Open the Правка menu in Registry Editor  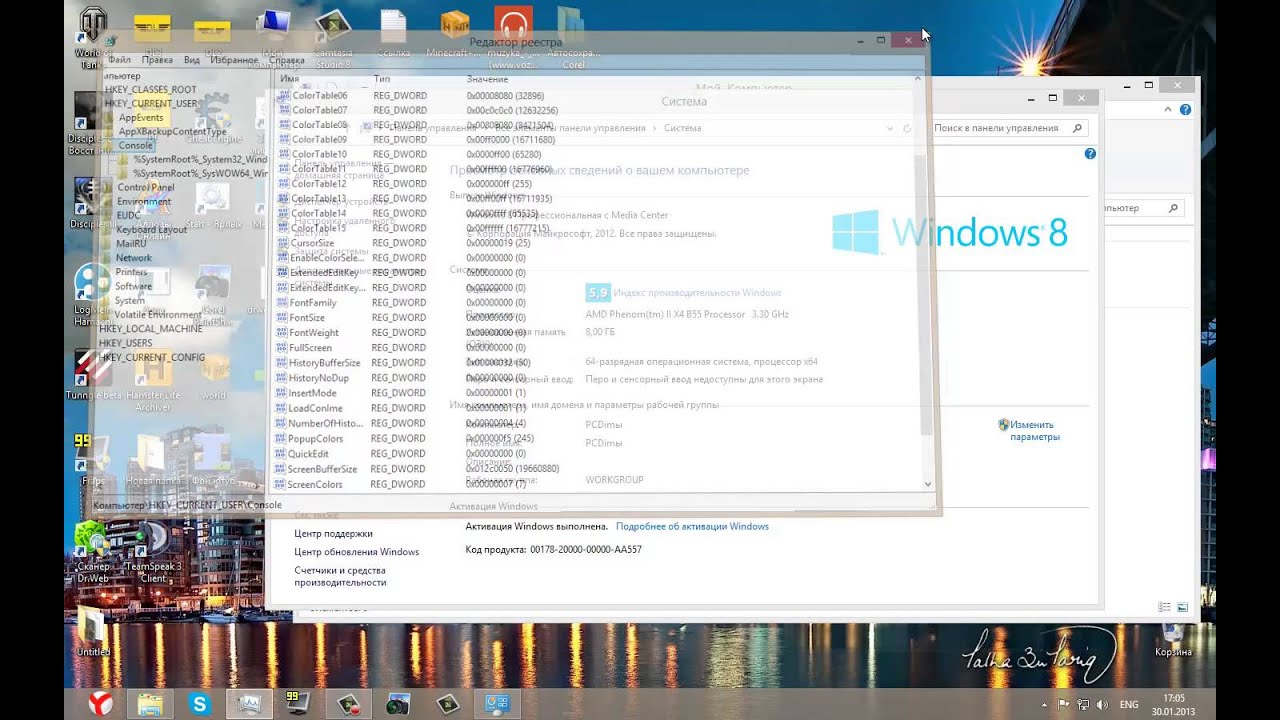click(157, 60)
